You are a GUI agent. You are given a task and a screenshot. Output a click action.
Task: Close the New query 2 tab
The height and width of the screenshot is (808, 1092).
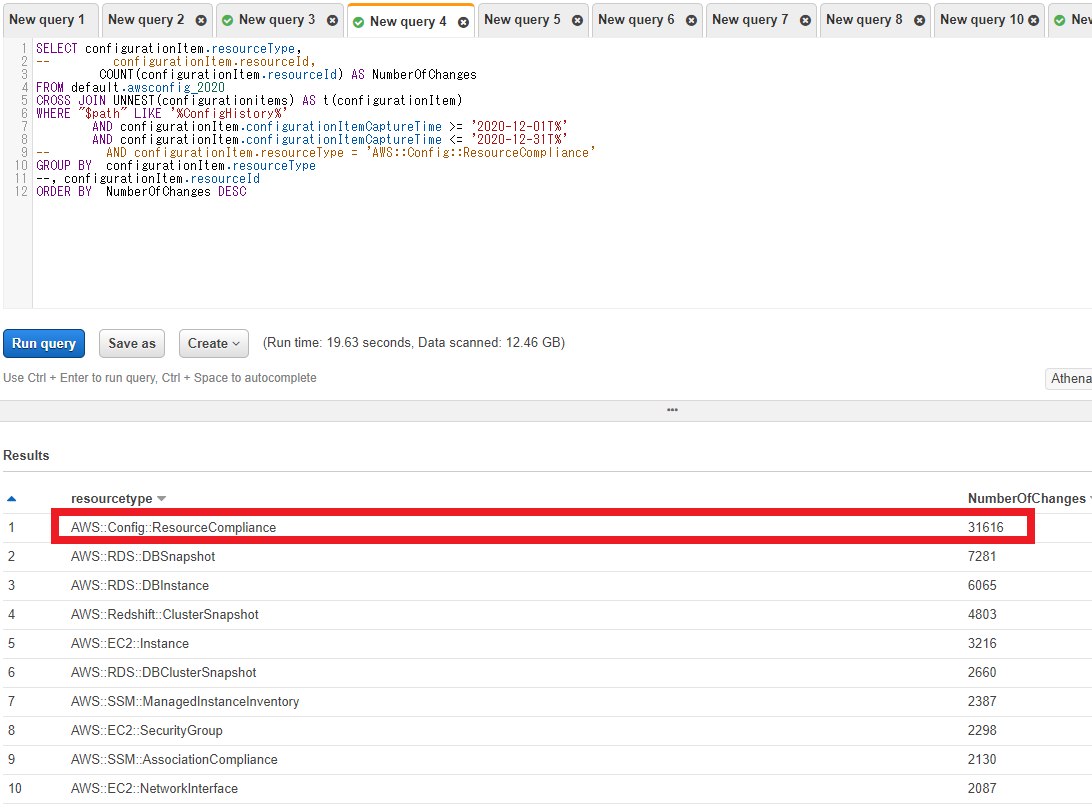(x=201, y=20)
